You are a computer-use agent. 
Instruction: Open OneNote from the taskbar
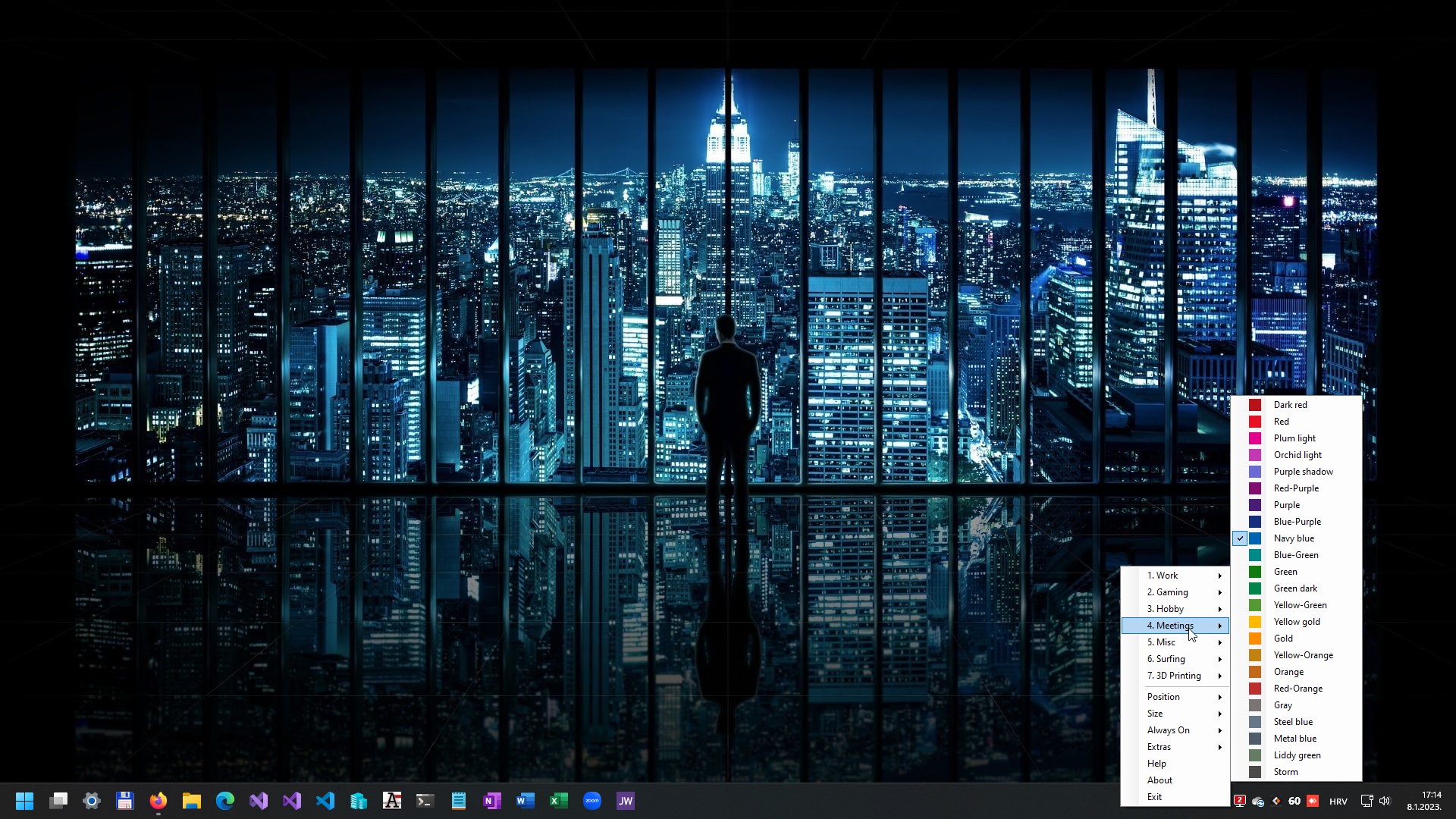(x=492, y=800)
